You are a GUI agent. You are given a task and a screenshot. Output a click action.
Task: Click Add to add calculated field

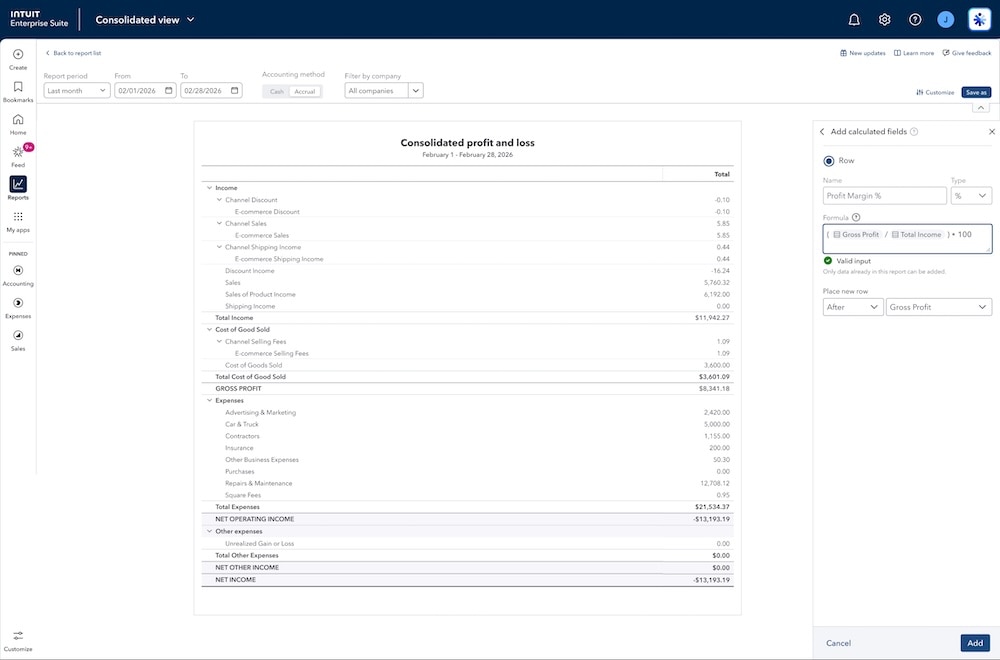975,643
